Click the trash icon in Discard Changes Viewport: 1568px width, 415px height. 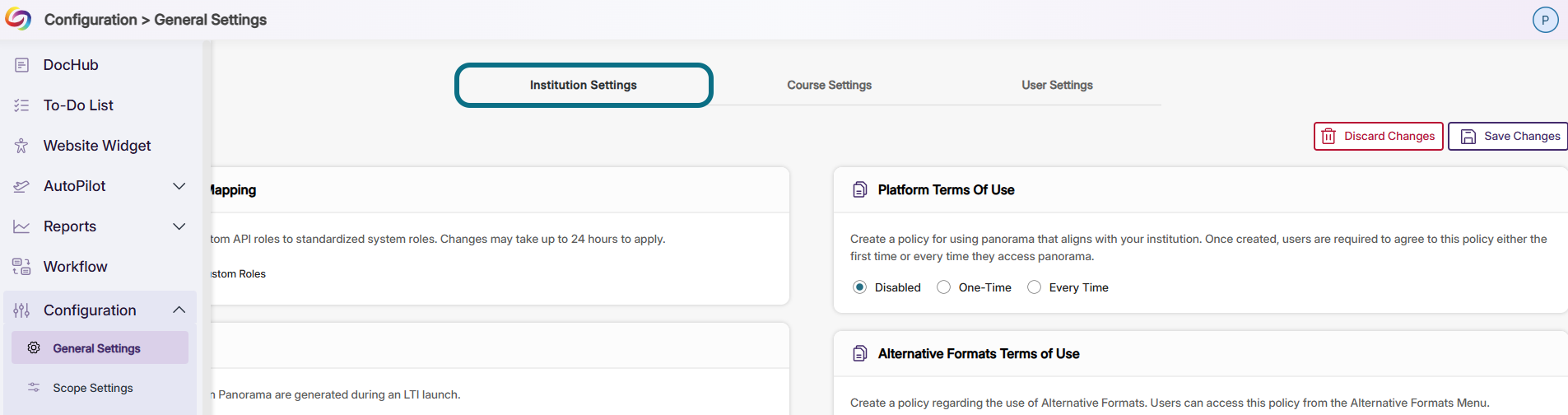coord(1328,137)
